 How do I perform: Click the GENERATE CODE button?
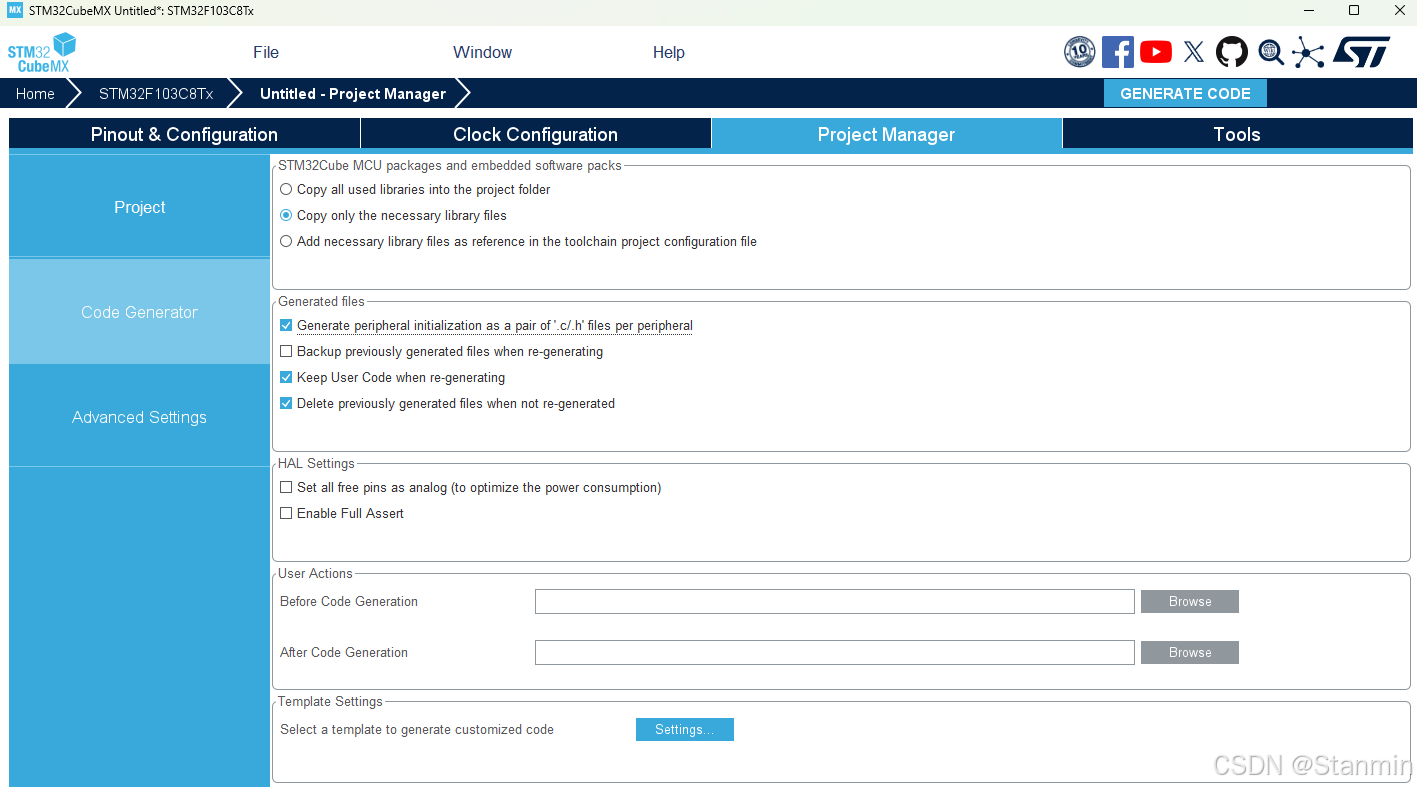click(1185, 93)
